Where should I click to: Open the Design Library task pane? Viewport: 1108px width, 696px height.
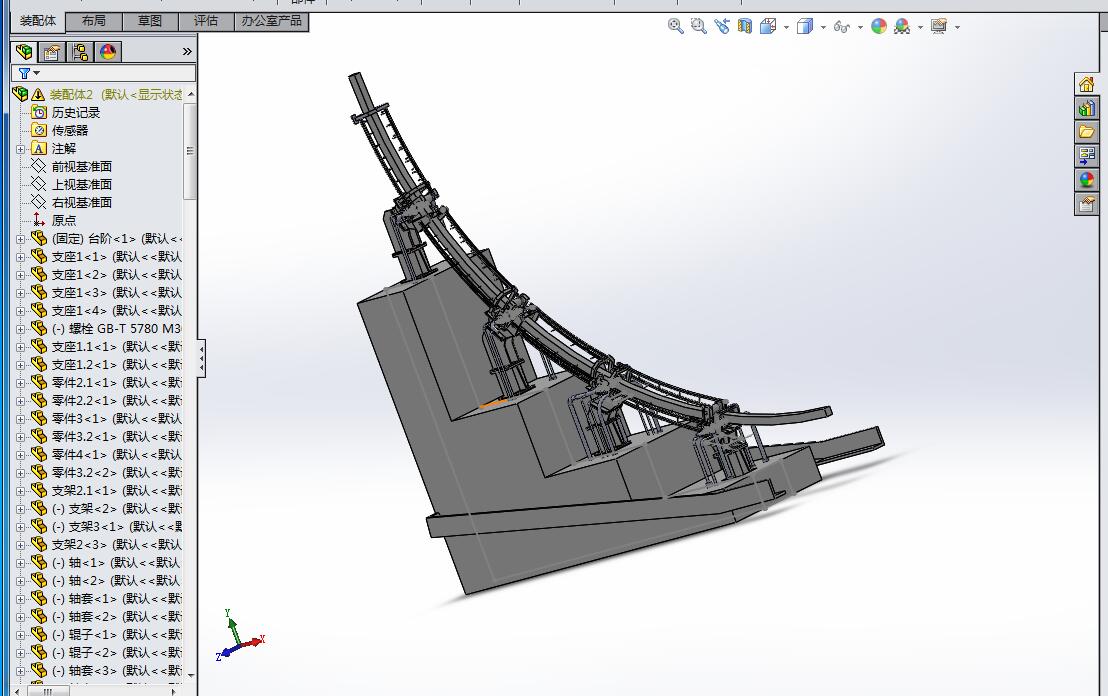pos(1086,108)
